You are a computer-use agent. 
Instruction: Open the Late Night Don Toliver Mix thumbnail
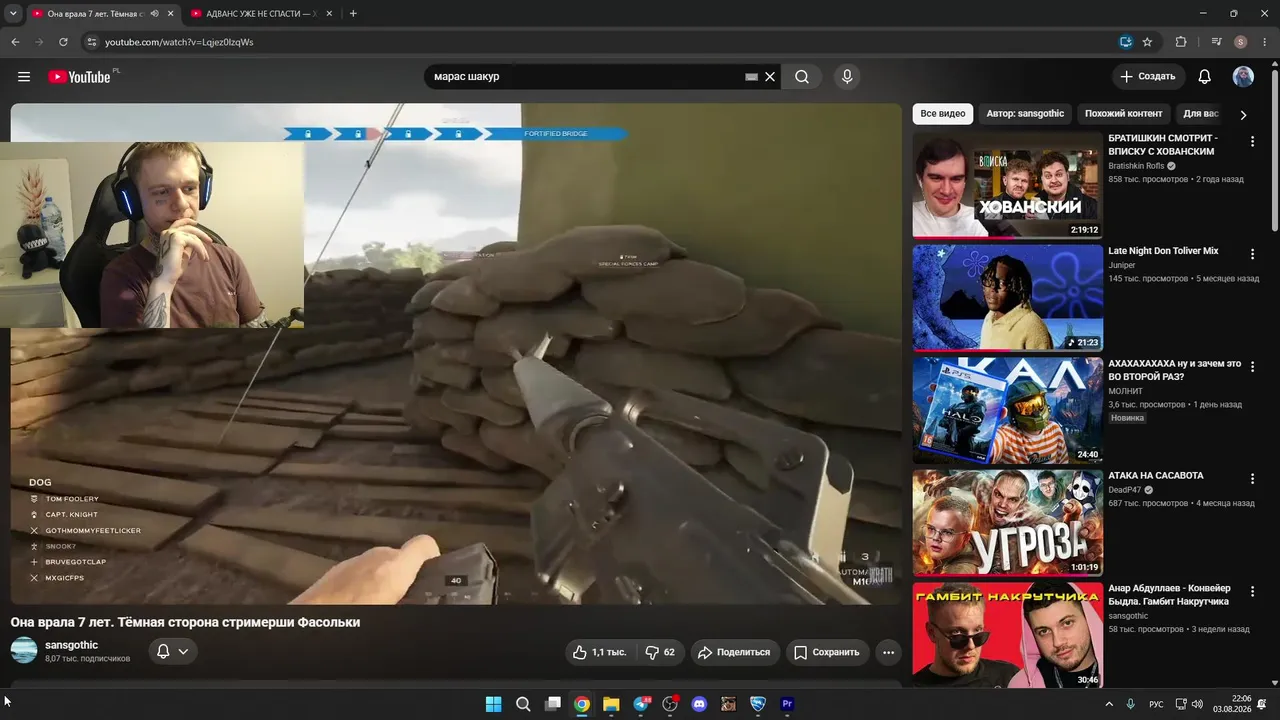tap(1007, 298)
